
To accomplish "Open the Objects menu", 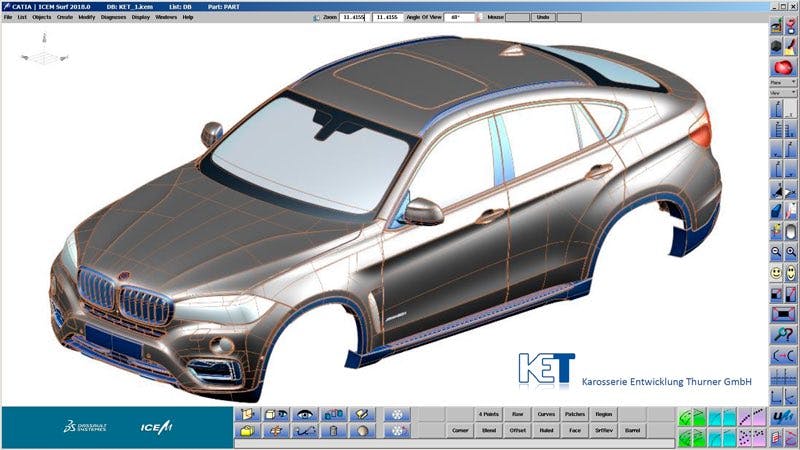I will pos(42,17).
